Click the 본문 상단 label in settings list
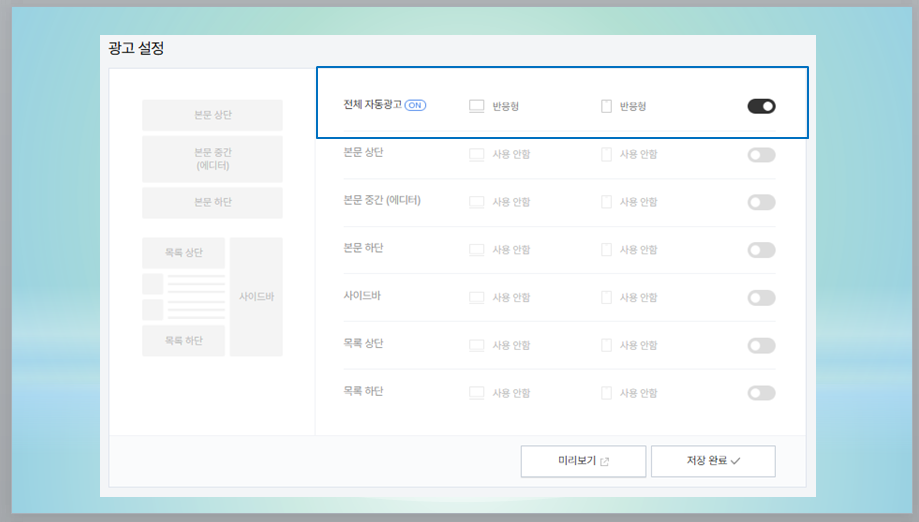The height and width of the screenshot is (522, 919). (x=363, y=152)
